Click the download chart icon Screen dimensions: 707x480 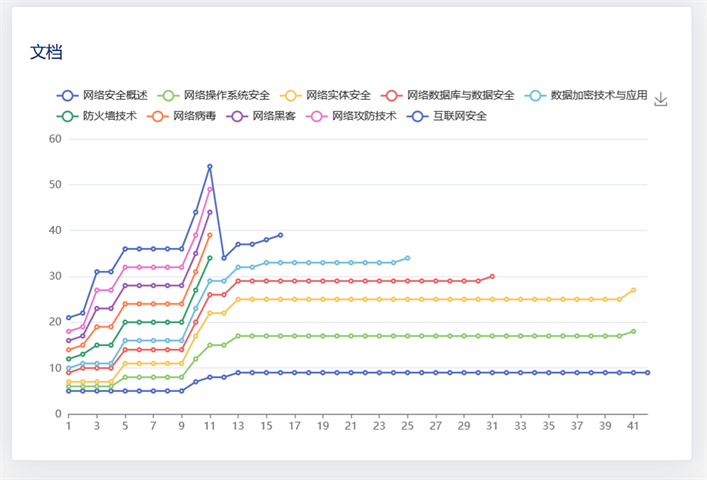point(660,99)
